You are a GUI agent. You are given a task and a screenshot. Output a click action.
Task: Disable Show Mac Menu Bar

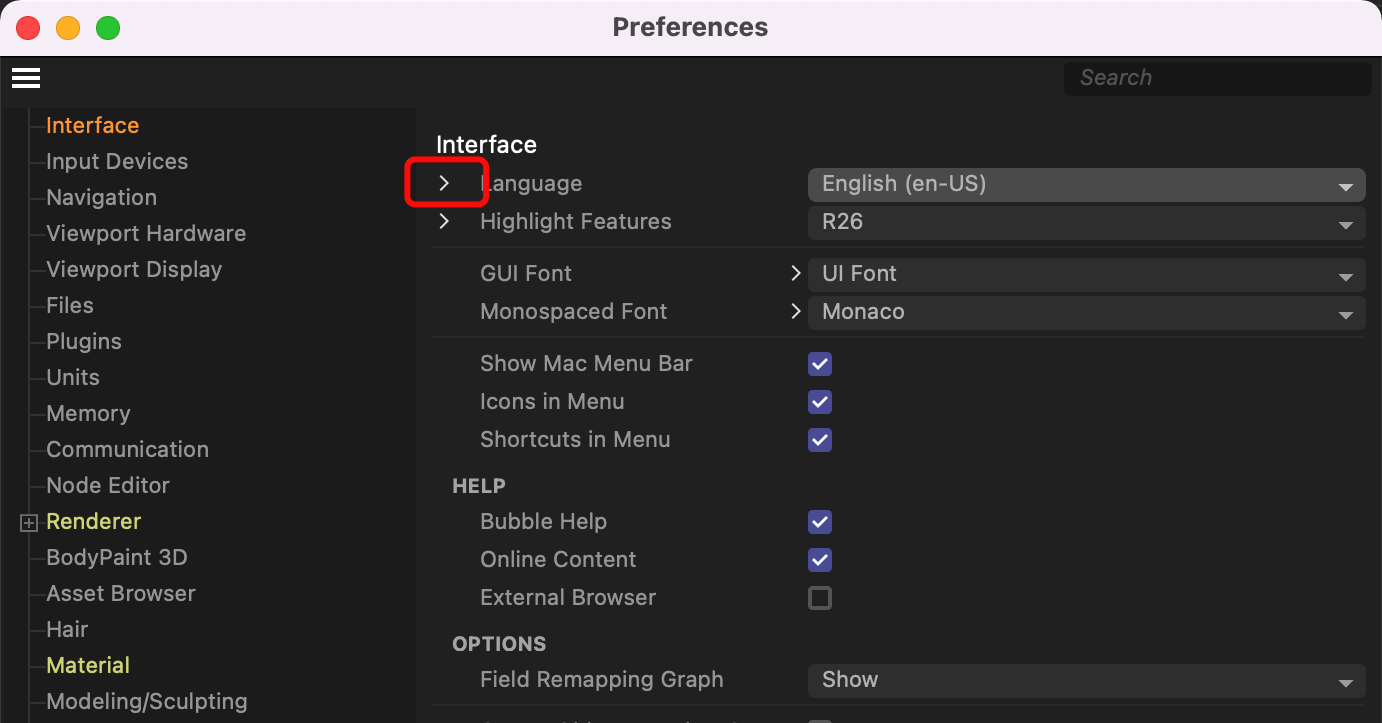(x=819, y=364)
